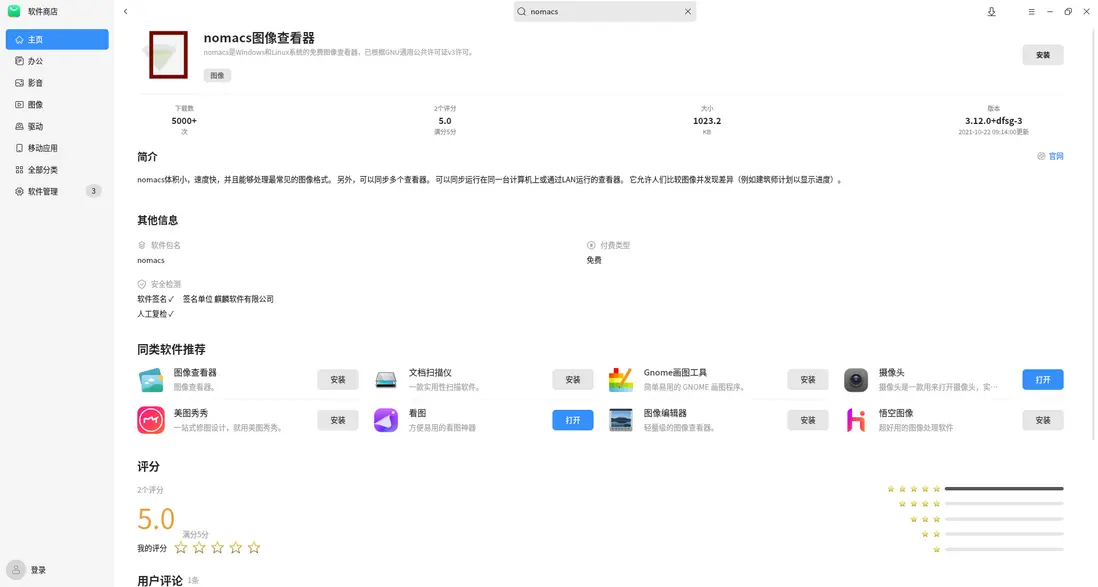Click the 用户评论 heading
Image resolution: width=1098 pixels, height=587 pixels.
(x=160, y=580)
